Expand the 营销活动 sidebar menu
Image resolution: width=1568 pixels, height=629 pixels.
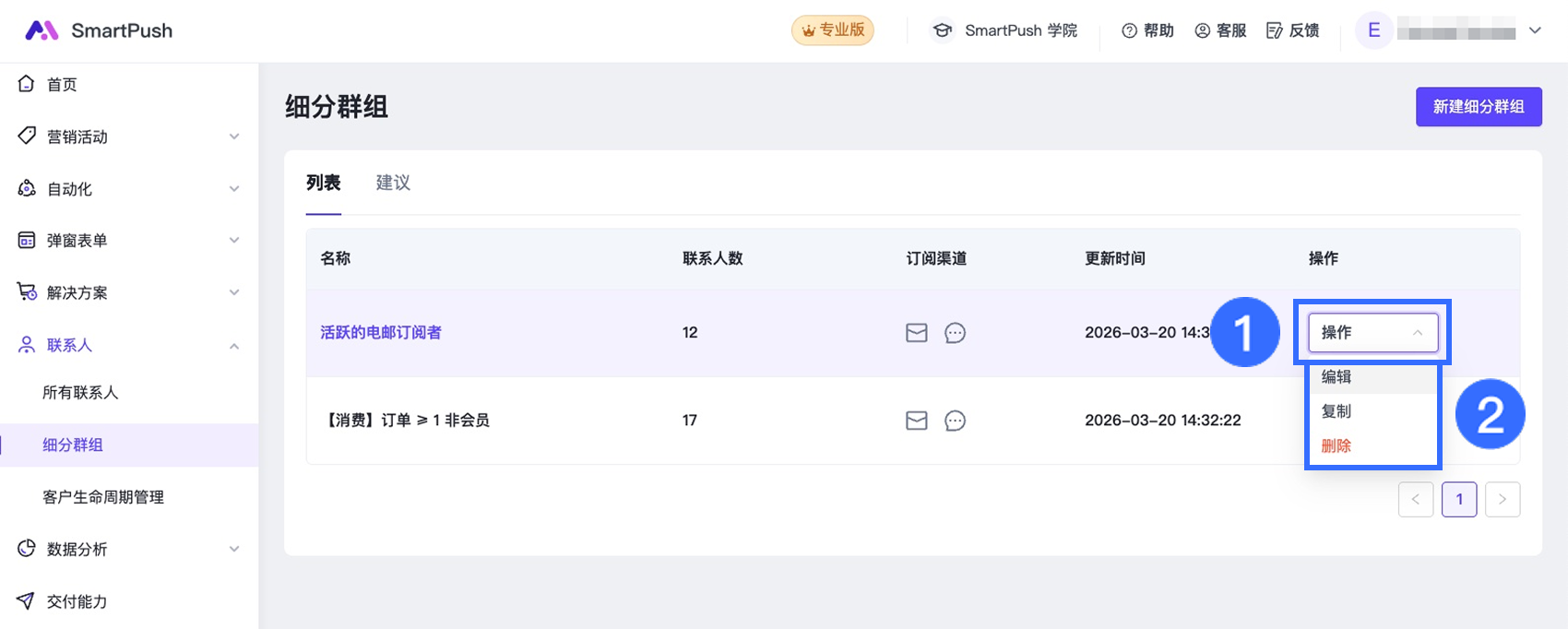pos(129,136)
